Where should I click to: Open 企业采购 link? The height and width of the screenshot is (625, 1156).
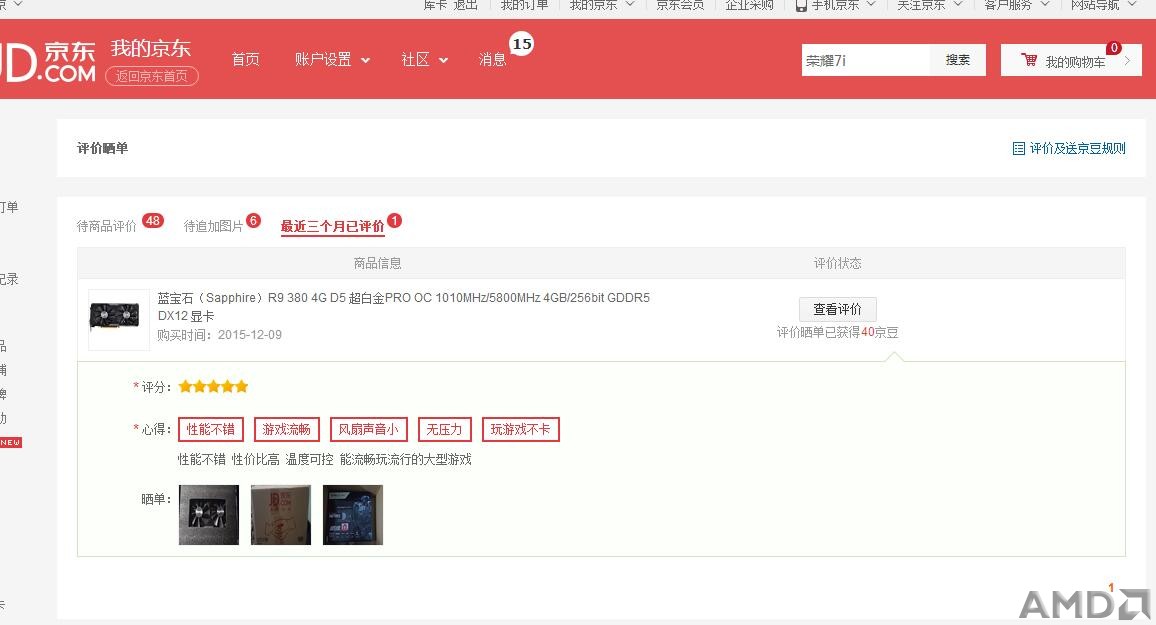click(x=749, y=5)
